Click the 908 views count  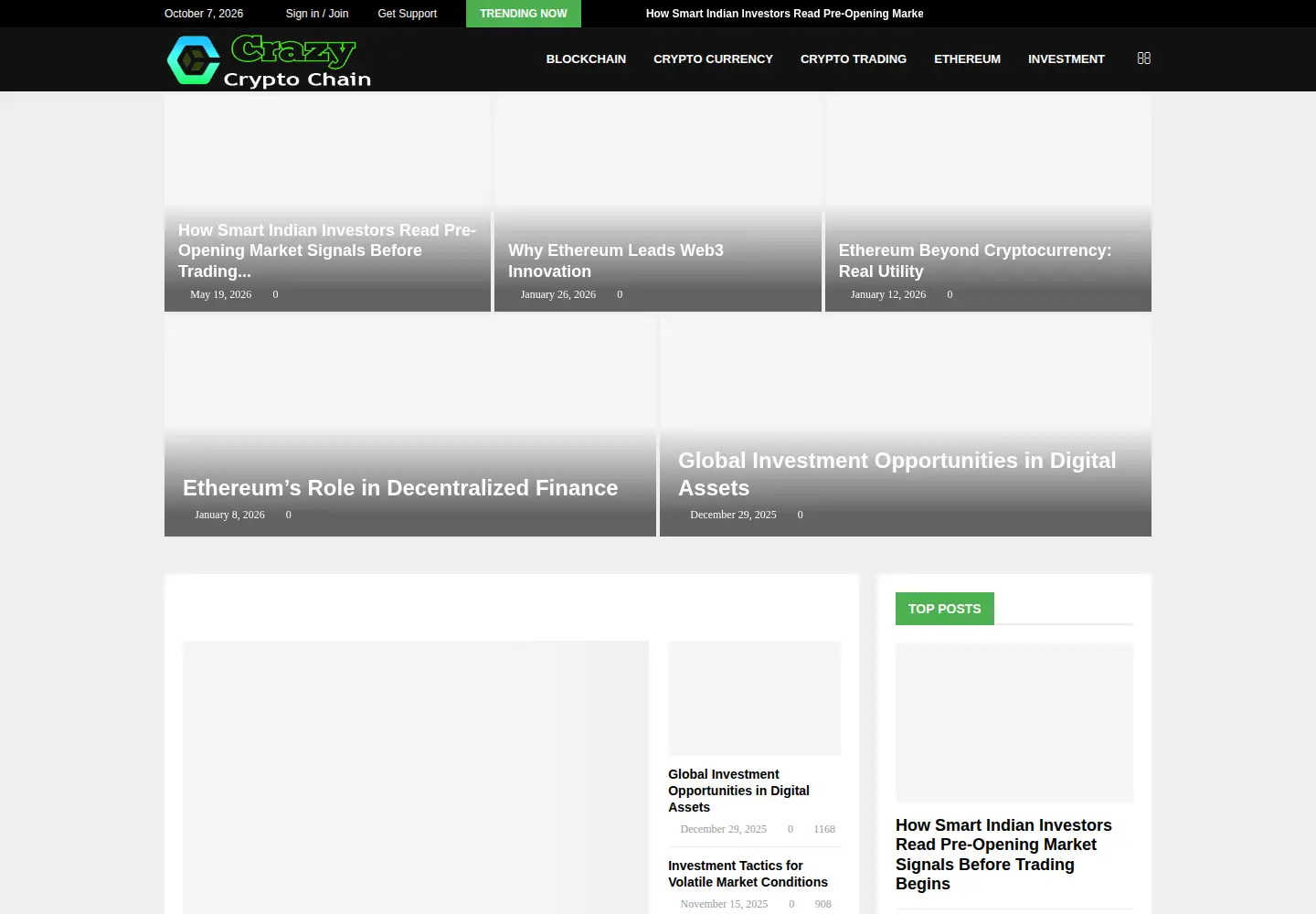click(822, 904)
